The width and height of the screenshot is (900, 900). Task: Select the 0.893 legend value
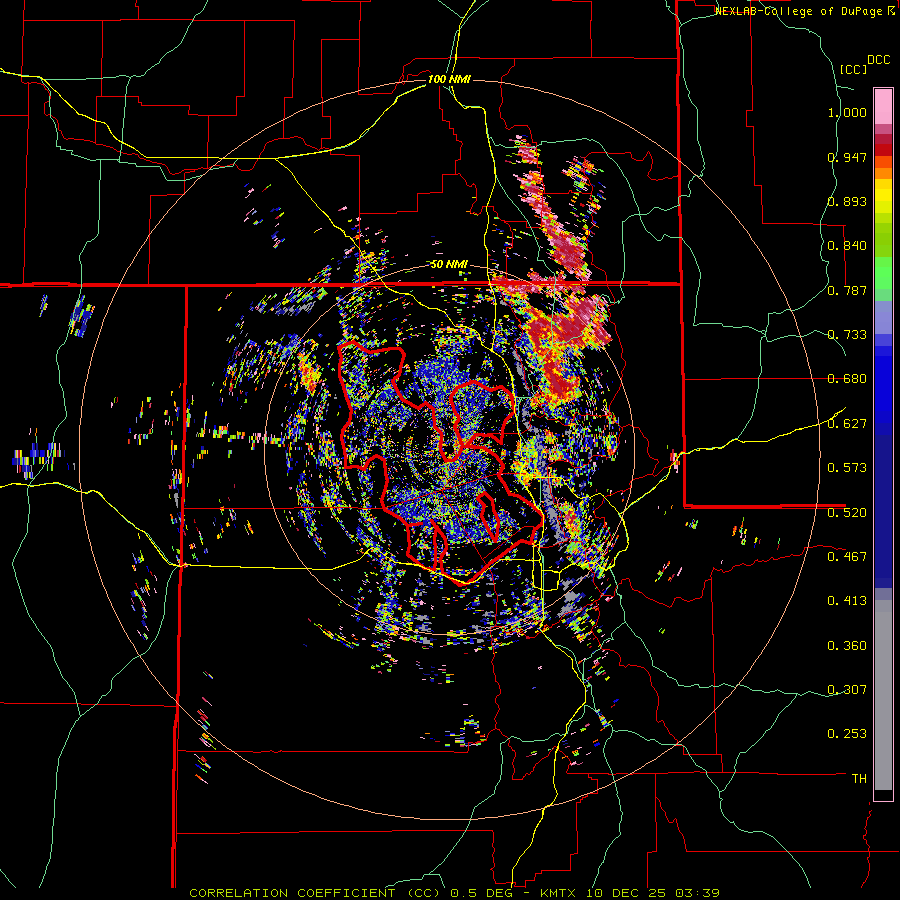pyautogui.click(x=847, y=201)
